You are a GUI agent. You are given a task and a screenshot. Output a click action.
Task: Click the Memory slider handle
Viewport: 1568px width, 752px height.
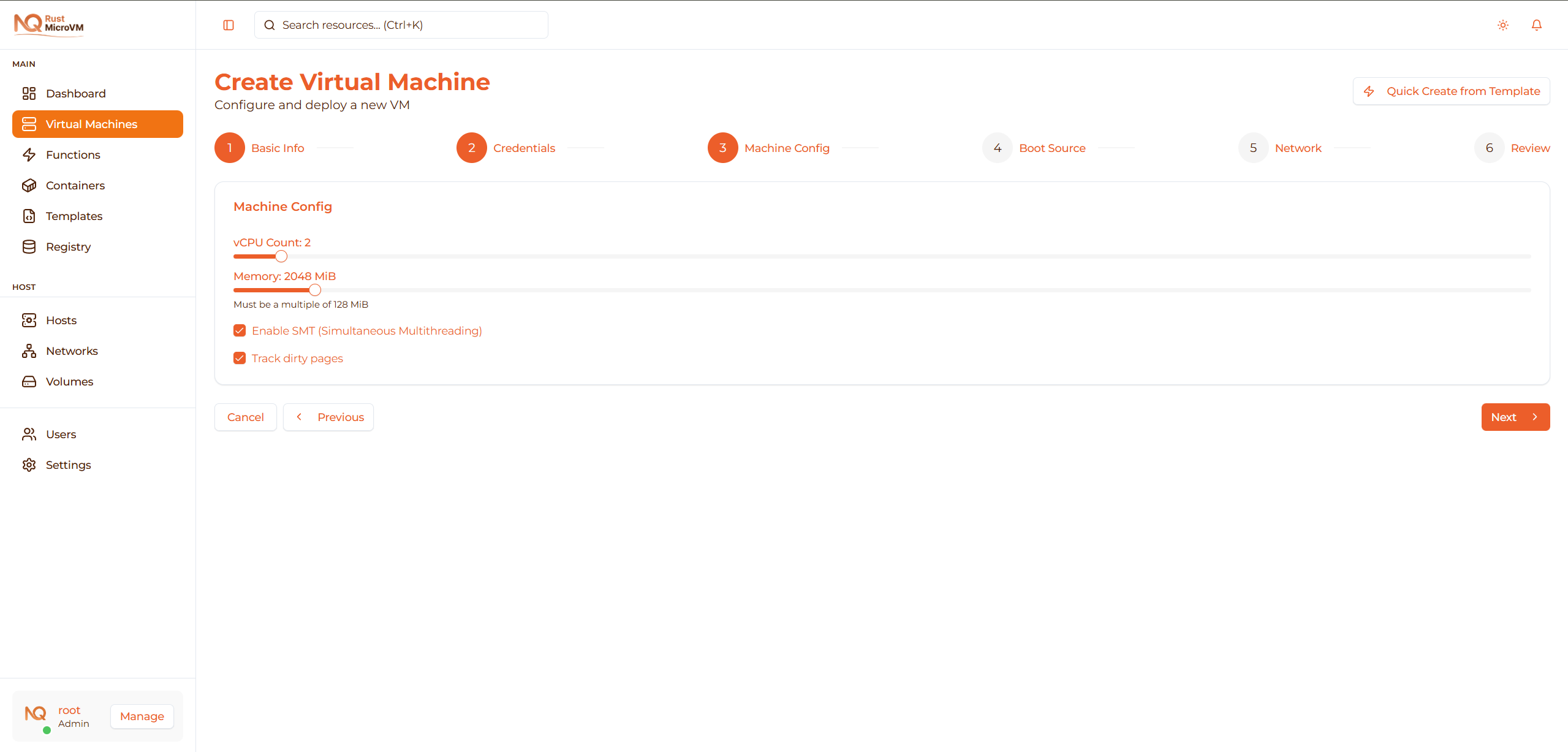click(315, 290)
